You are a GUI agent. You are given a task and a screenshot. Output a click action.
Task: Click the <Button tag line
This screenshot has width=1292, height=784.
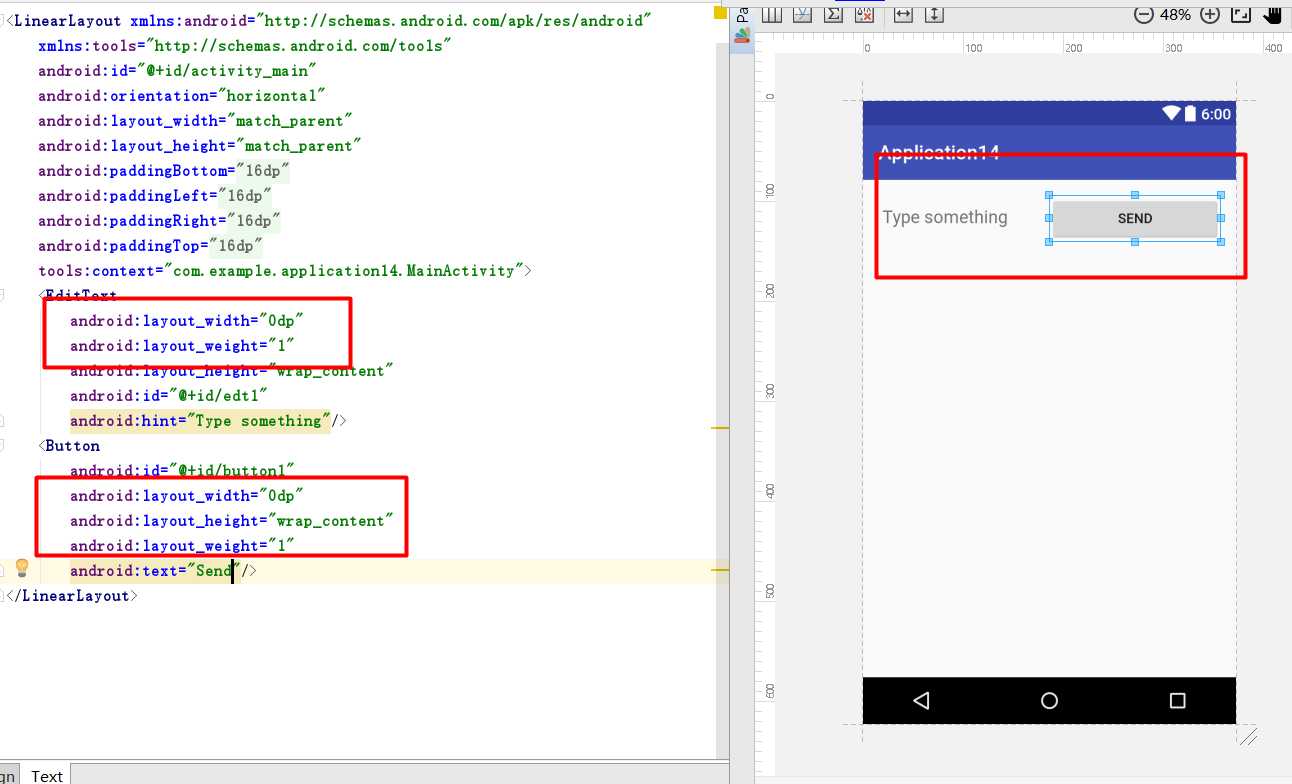(69, 446)
